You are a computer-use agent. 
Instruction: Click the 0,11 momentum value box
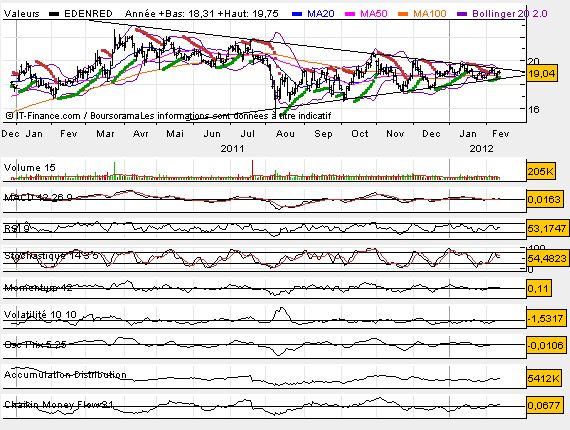(539, 289)
